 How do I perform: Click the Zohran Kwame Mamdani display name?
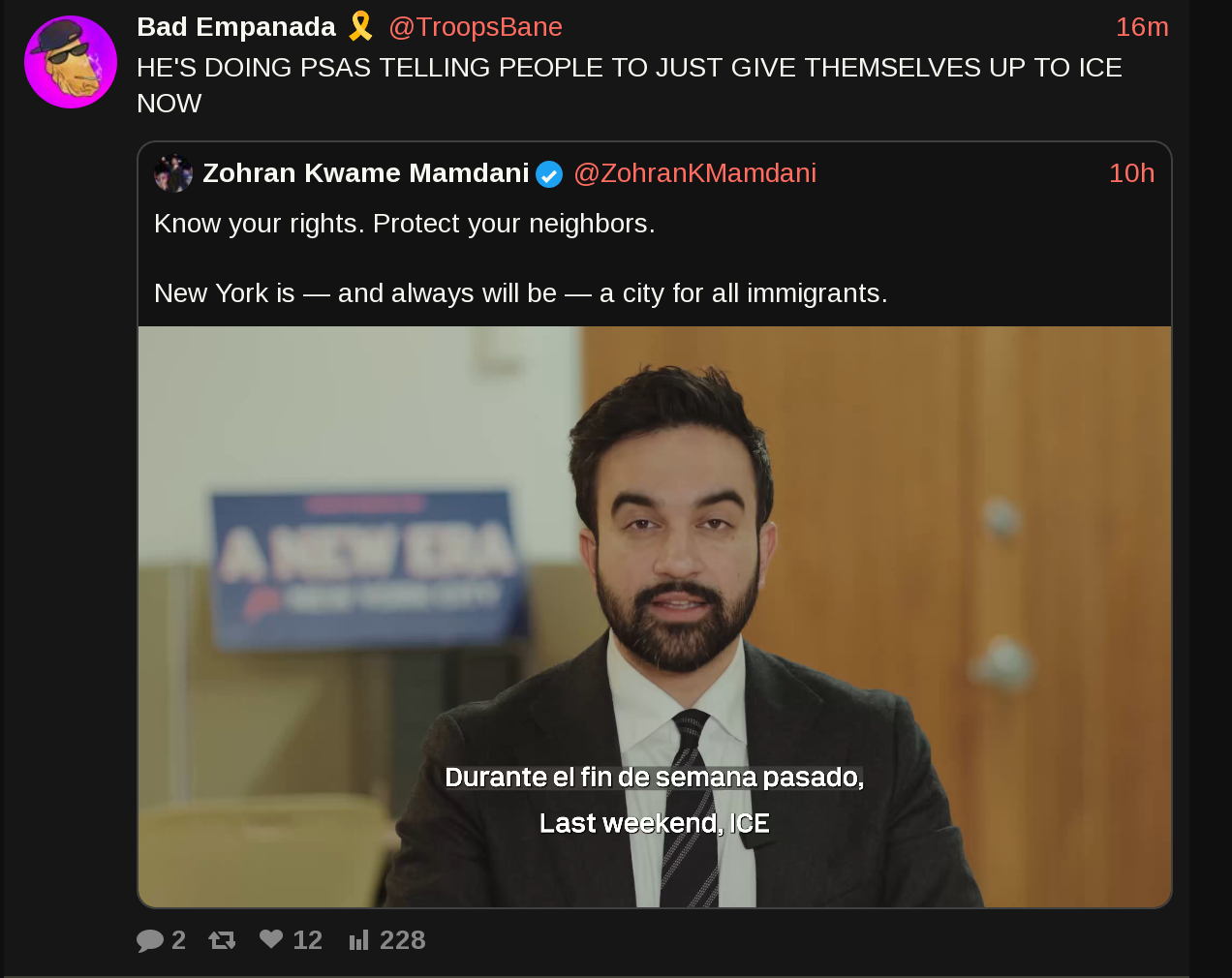(x=366, y=173)
